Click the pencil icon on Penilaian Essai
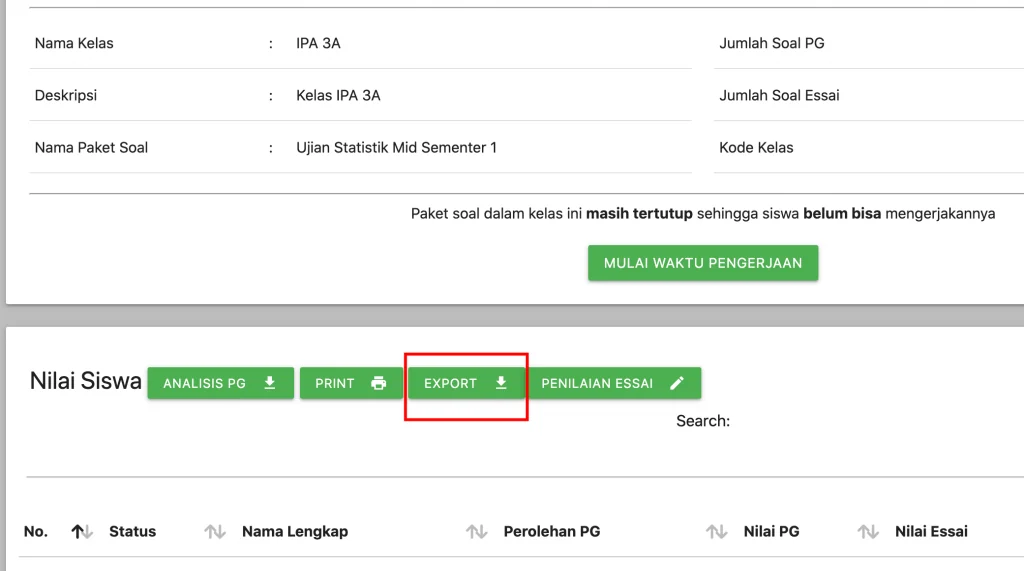 pyautogui.click(x=677, y=383)
